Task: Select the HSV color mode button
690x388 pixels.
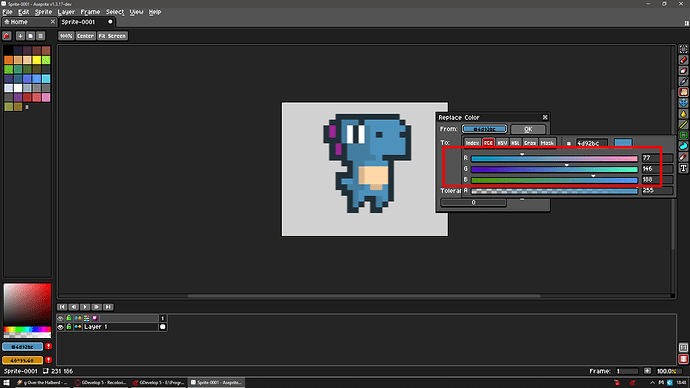Action: click(502, 143)
